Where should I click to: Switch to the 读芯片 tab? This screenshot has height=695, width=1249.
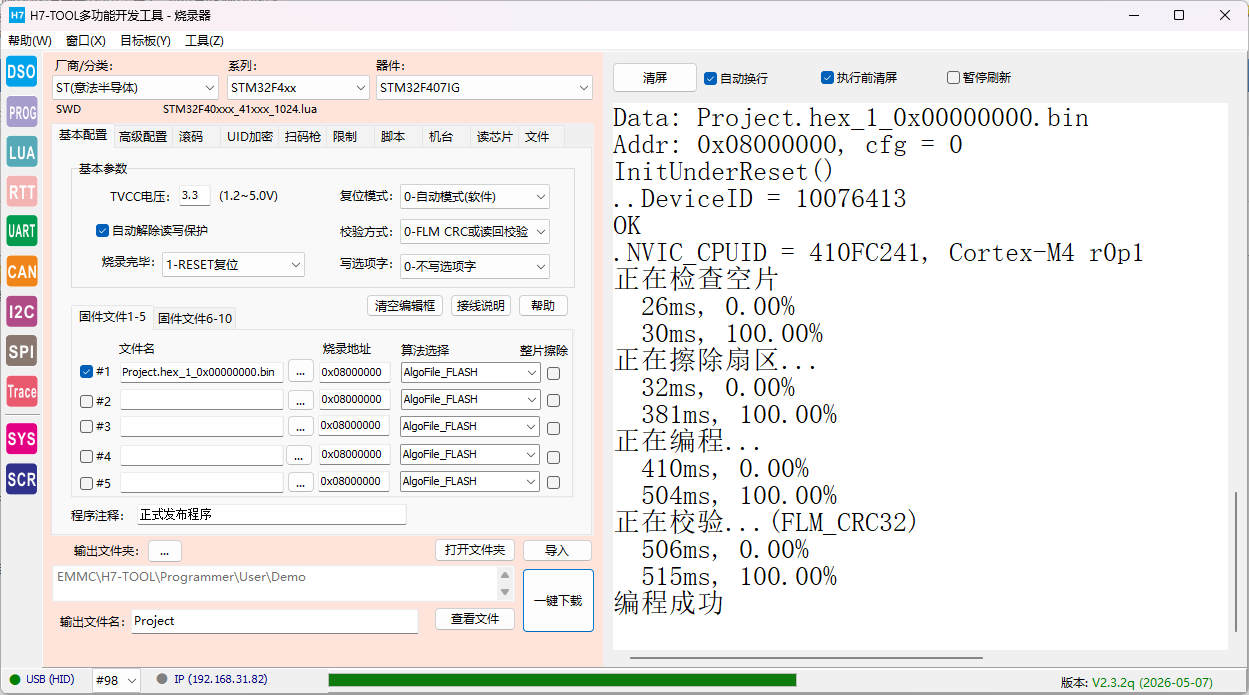pos(494,137)
